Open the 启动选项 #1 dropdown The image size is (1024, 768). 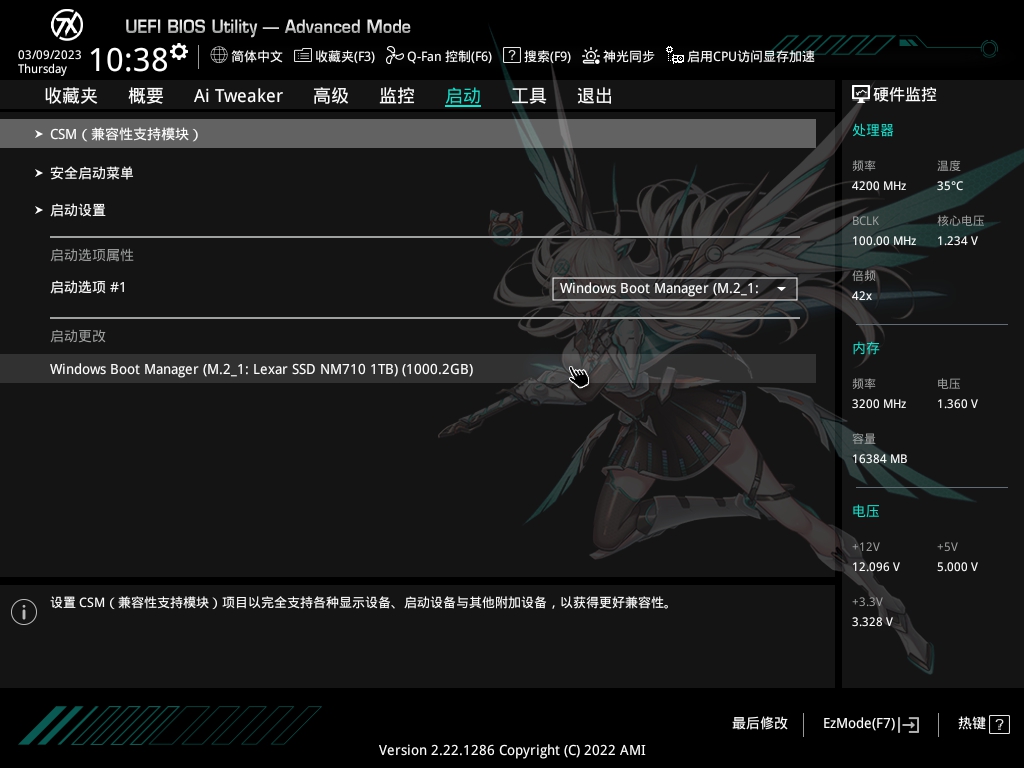click(674, 288)
